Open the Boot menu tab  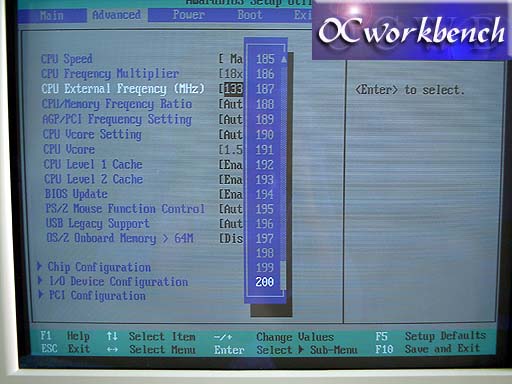250,15
